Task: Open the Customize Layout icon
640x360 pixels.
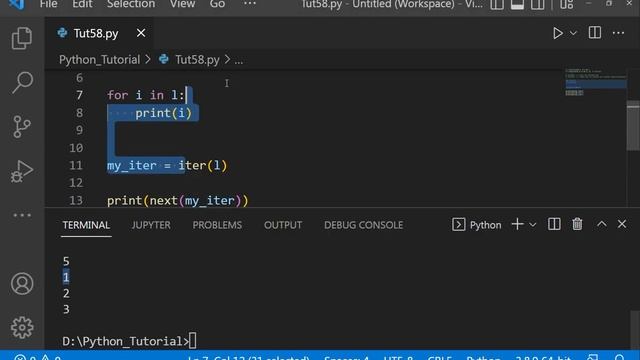Action: point(567,4)
